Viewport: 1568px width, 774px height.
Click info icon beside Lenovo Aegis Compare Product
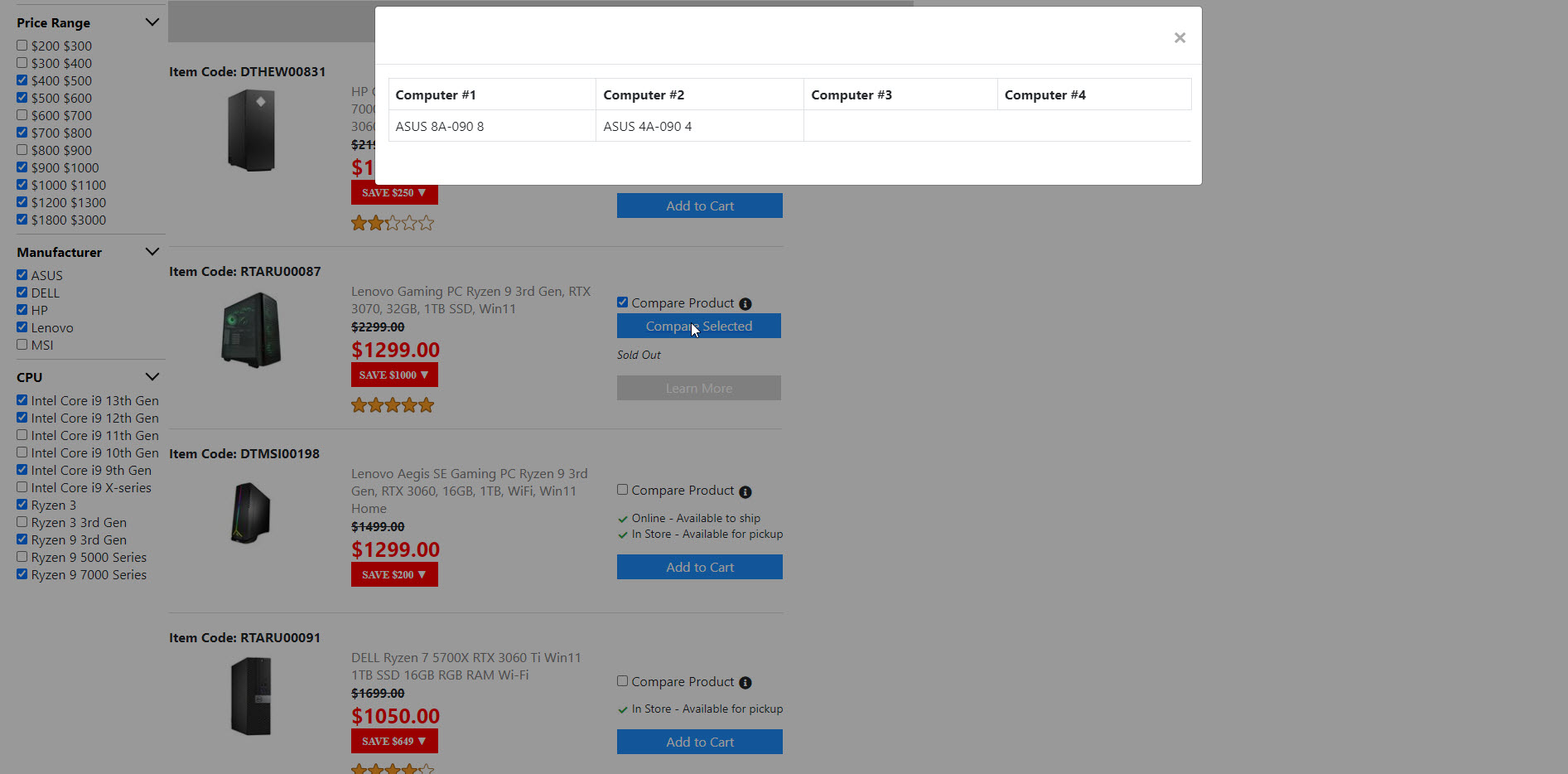[x=745, y=492]
